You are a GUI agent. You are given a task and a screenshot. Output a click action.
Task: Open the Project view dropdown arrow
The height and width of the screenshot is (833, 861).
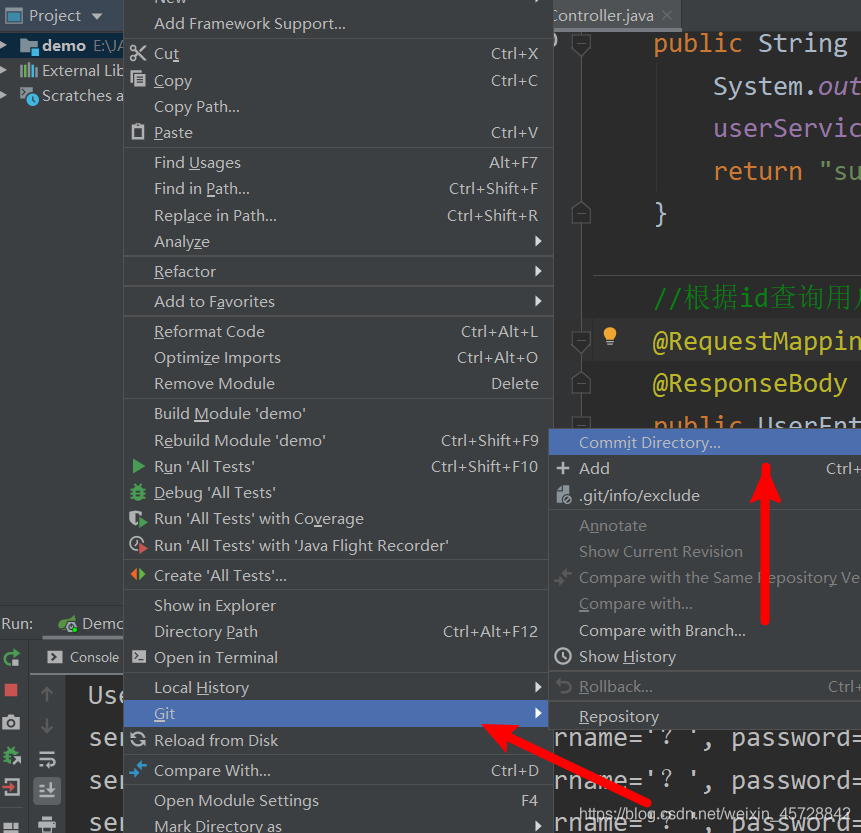(x=97, y=16)
